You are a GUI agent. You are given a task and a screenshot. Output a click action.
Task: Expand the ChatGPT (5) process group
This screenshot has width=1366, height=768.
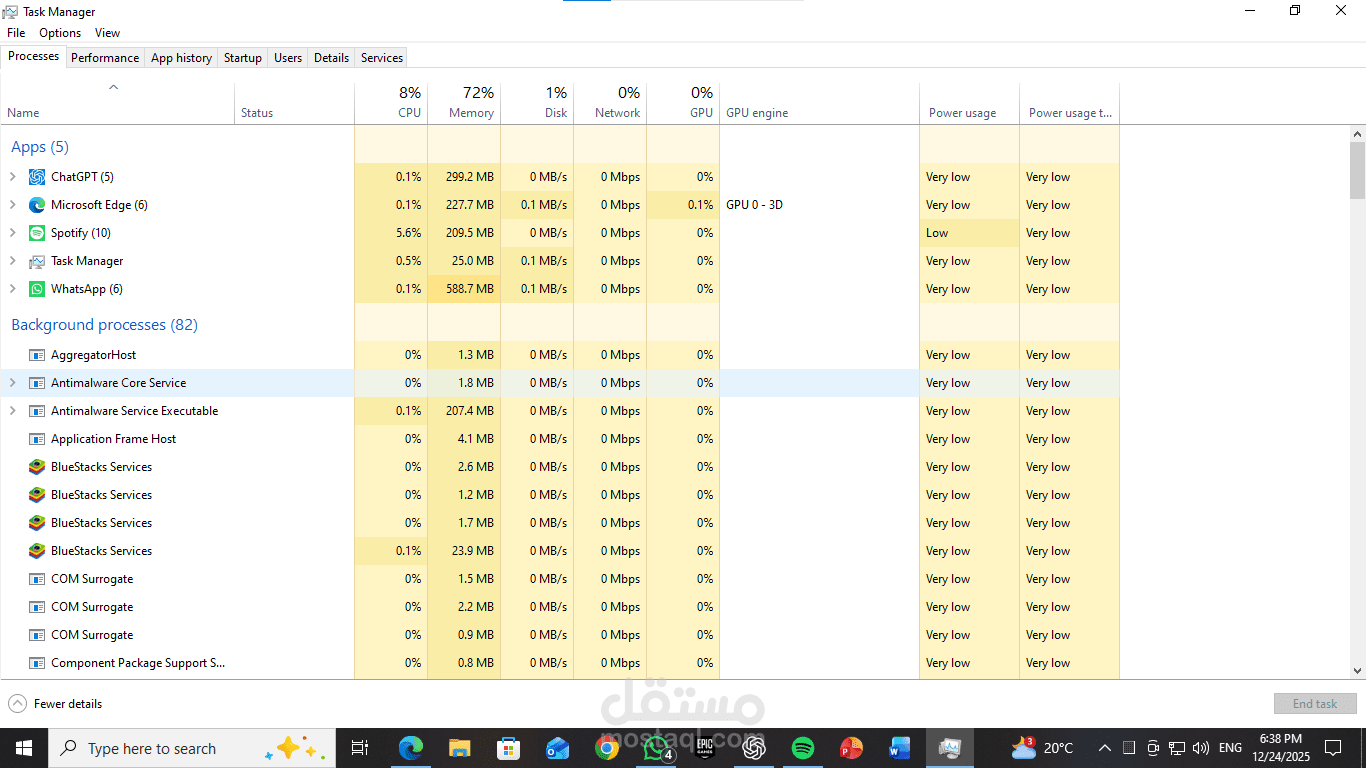coord(12,177)
